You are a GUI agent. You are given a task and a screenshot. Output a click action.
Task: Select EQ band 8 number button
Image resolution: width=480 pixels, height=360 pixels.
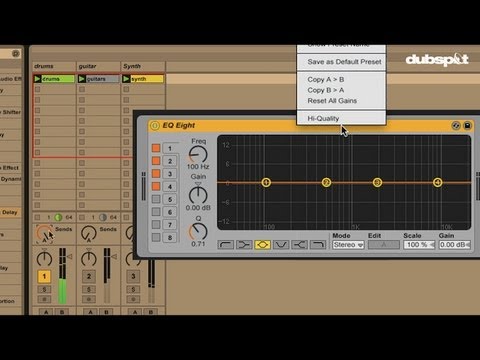[x=170, y=238]
